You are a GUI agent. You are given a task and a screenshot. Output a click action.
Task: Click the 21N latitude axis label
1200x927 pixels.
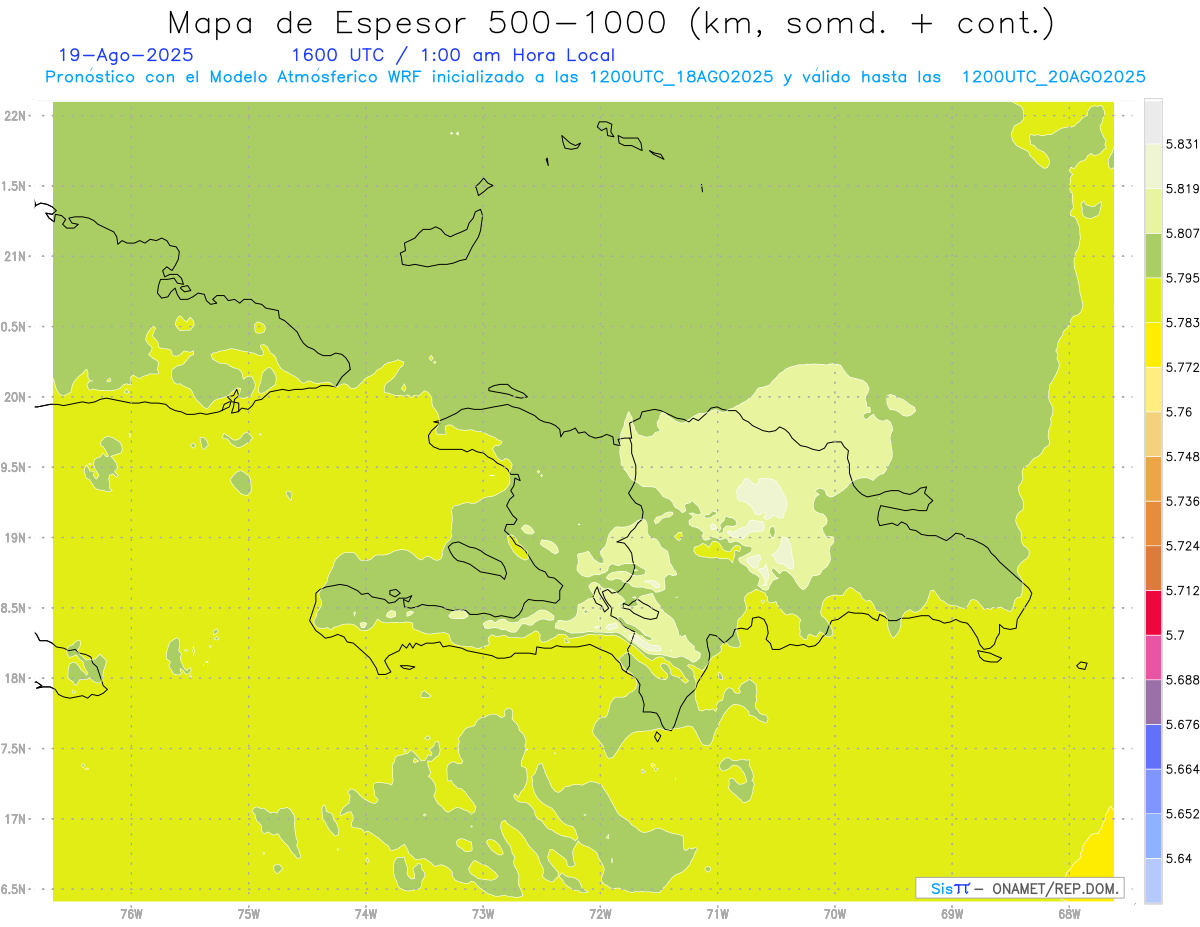pos(15,256)
